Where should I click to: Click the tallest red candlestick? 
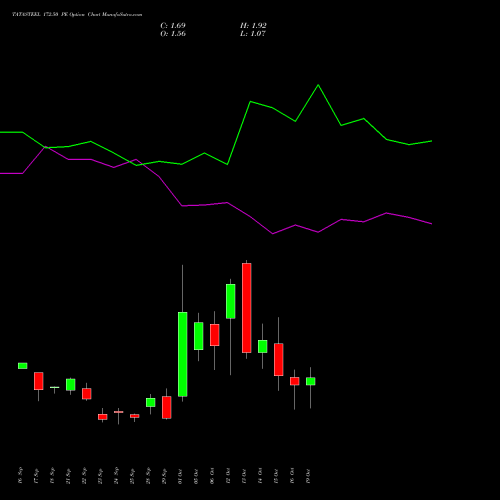click(247, 308)
